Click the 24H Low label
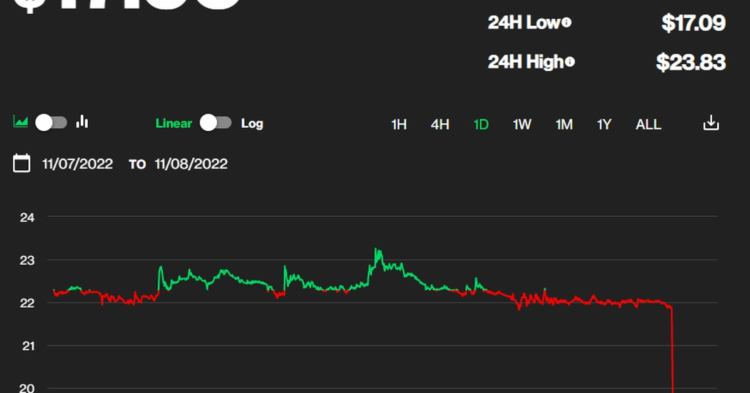Image resolution: width=750 pixels, height=393 pixels. [524, 22]
